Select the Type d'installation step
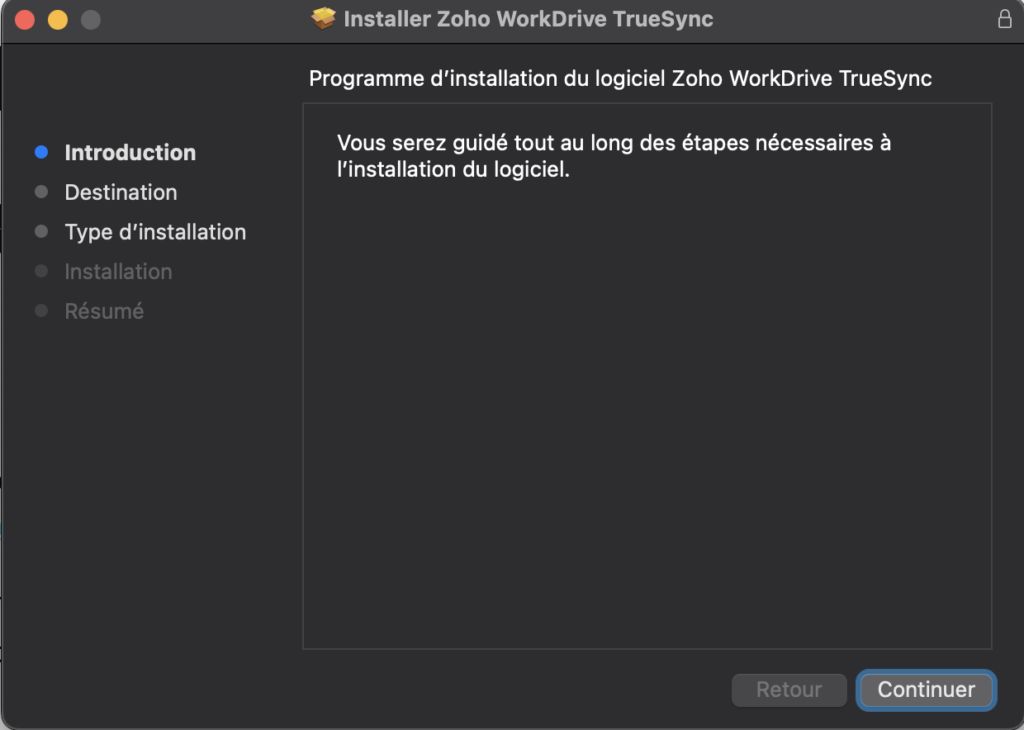The height and width of the screenshot is (730, 1024). pos(155,232)
